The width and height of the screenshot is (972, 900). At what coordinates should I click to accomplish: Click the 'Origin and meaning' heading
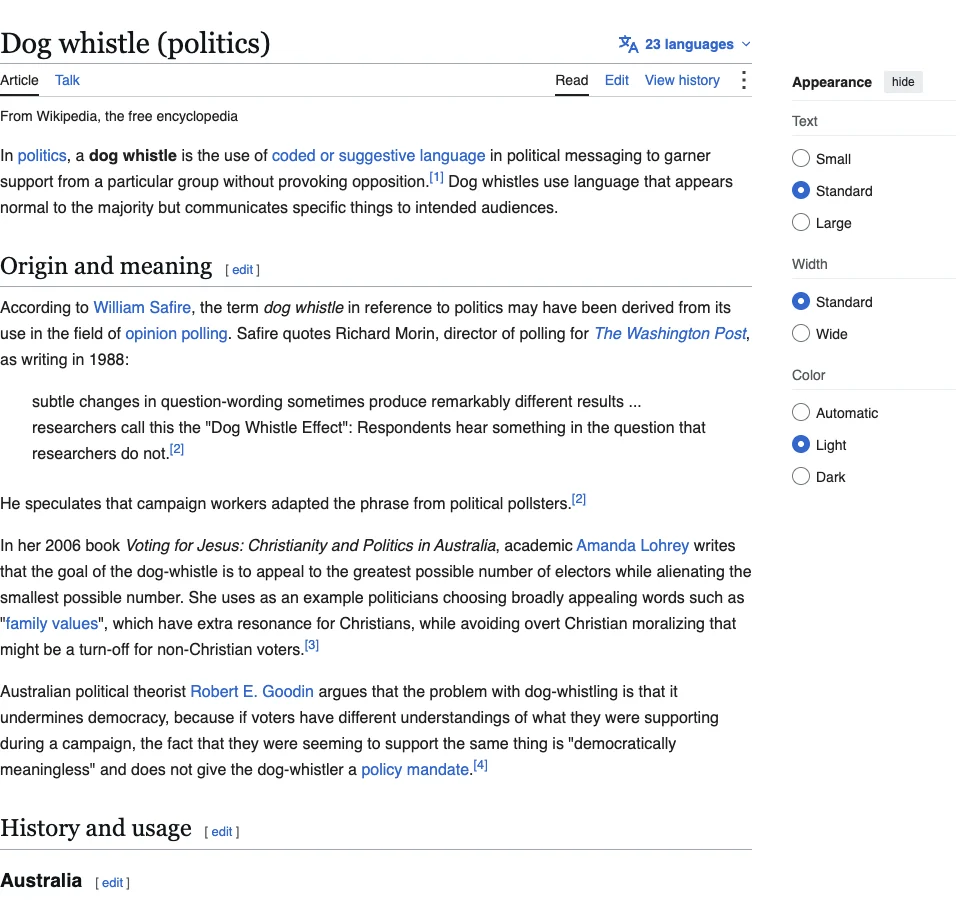pyautogui.click(x=106, y=266)
